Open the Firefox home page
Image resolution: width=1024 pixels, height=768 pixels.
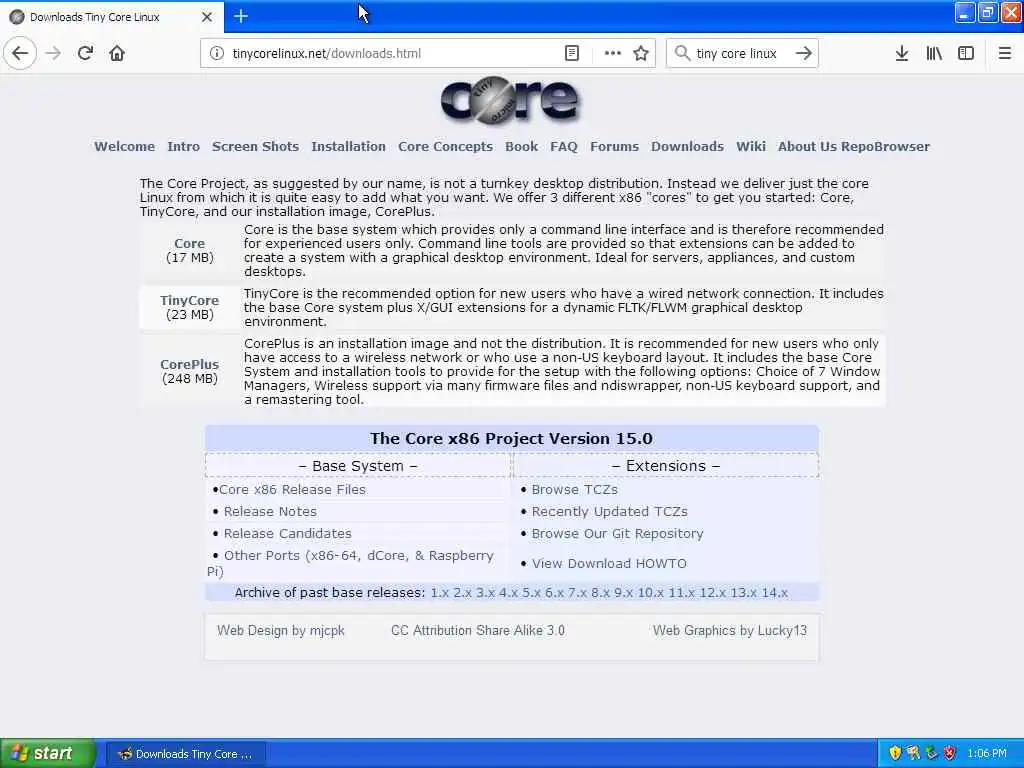pyautogui.click(x=117, y=54)
